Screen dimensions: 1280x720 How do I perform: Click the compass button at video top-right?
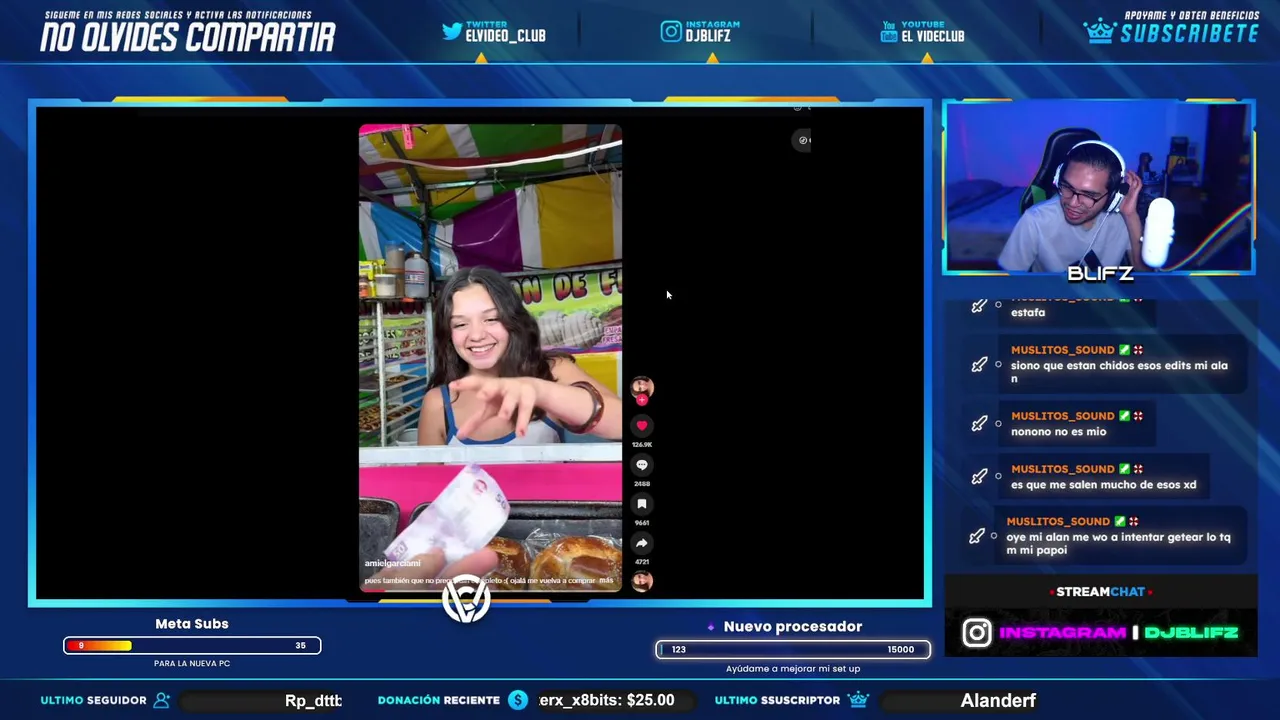click(802, 141)
